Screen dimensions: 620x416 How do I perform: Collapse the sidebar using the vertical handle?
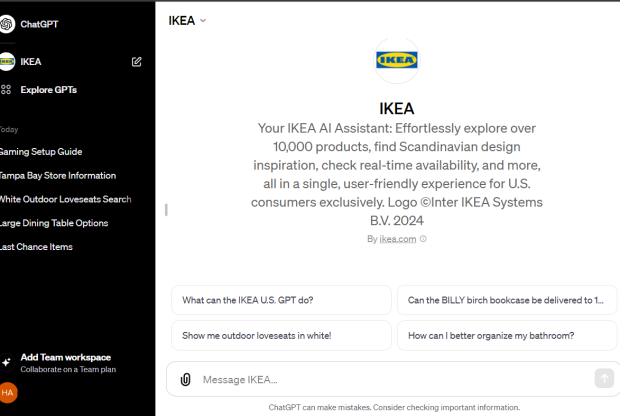click(166, 210)
